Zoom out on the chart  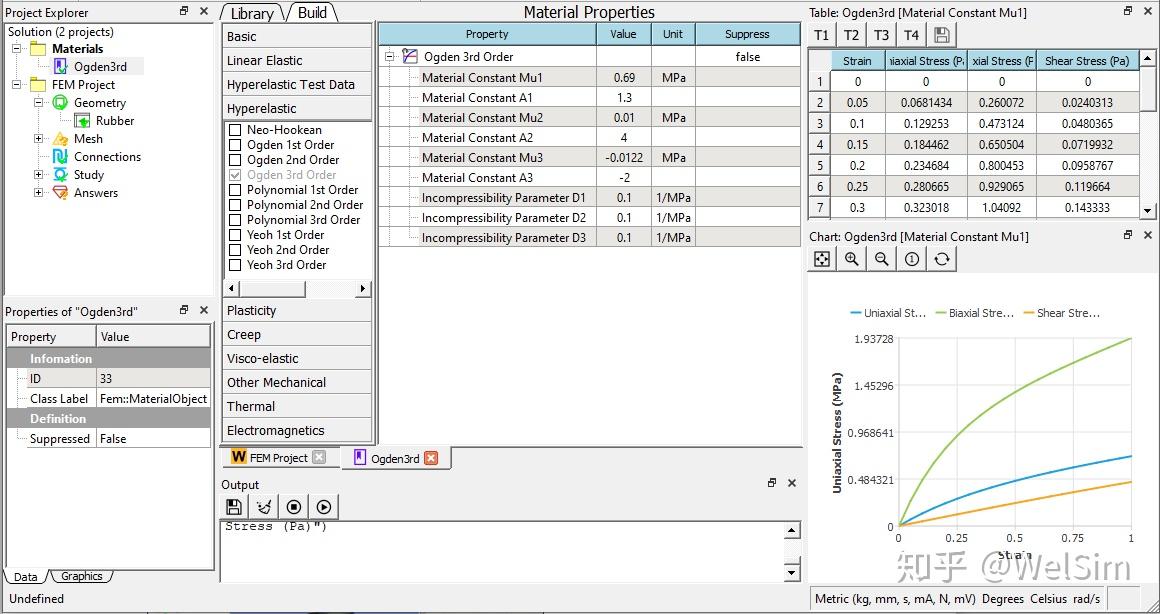click(881, 259)
